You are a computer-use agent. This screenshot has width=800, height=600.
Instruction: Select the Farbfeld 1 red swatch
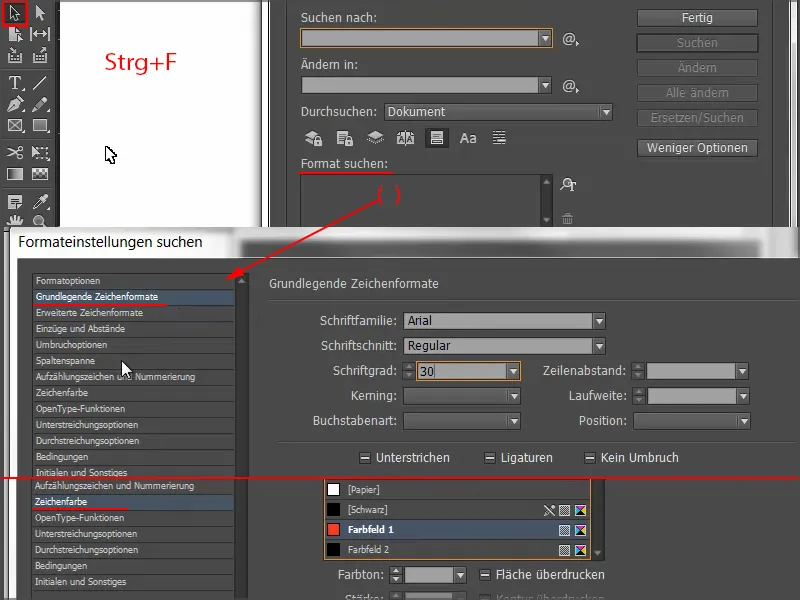pyautogui.click(x=457, y=530)
